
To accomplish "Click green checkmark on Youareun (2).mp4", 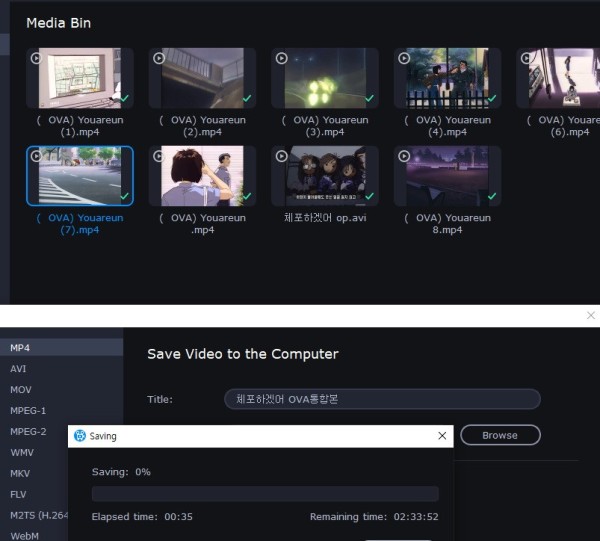I will (x=247, y=98).
